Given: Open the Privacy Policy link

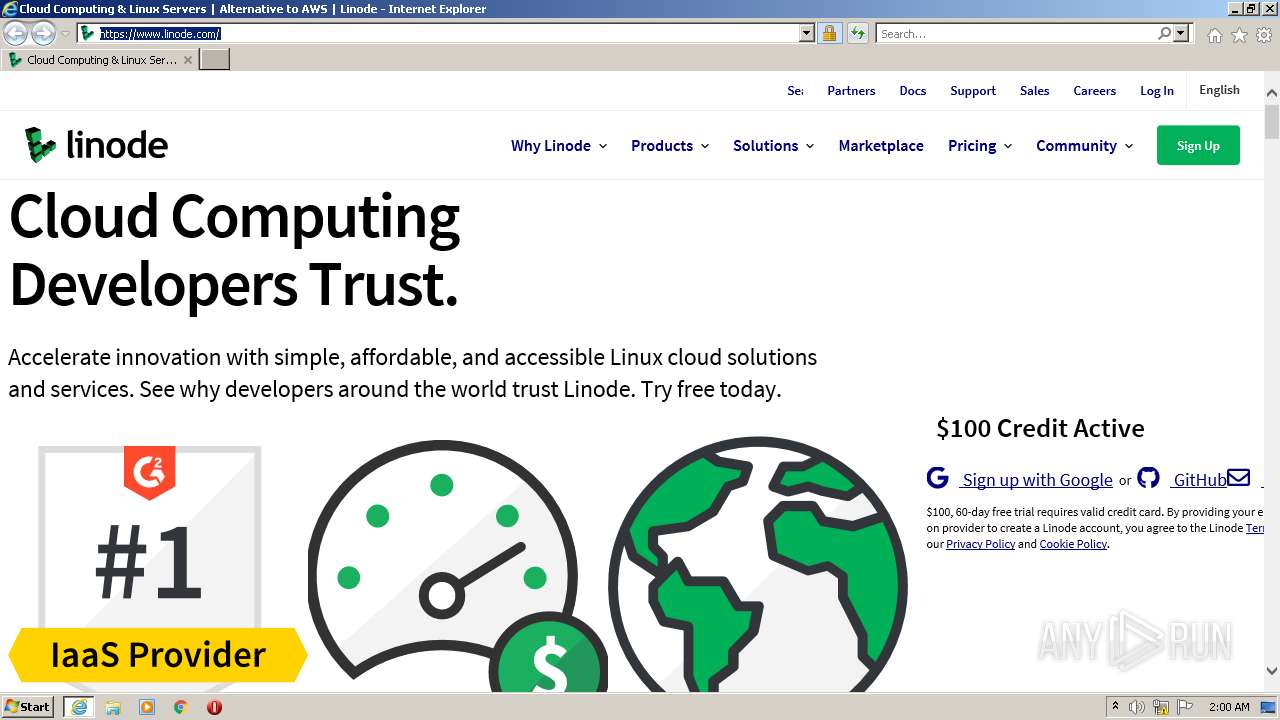Looking at the screenshot, I should point(980,544).
